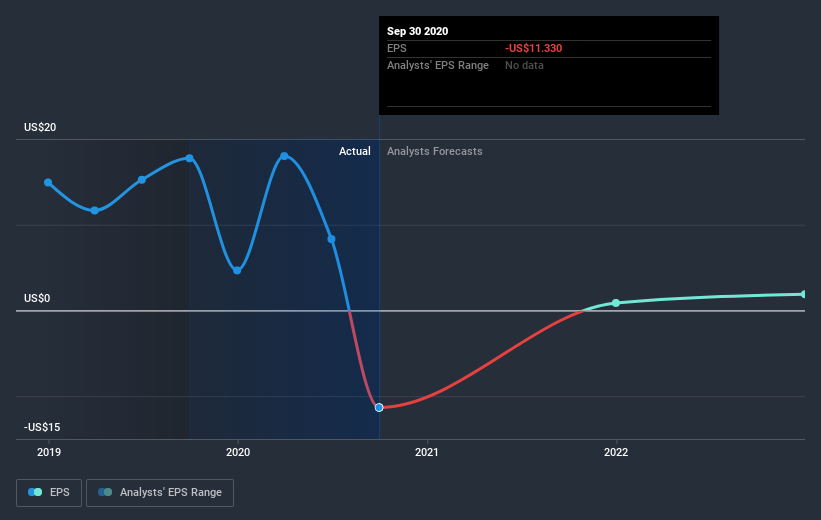Click the third 2019 EPS data point
This screenshot has height=520, width=821.
pyautogui.click(x=142, y=180)
